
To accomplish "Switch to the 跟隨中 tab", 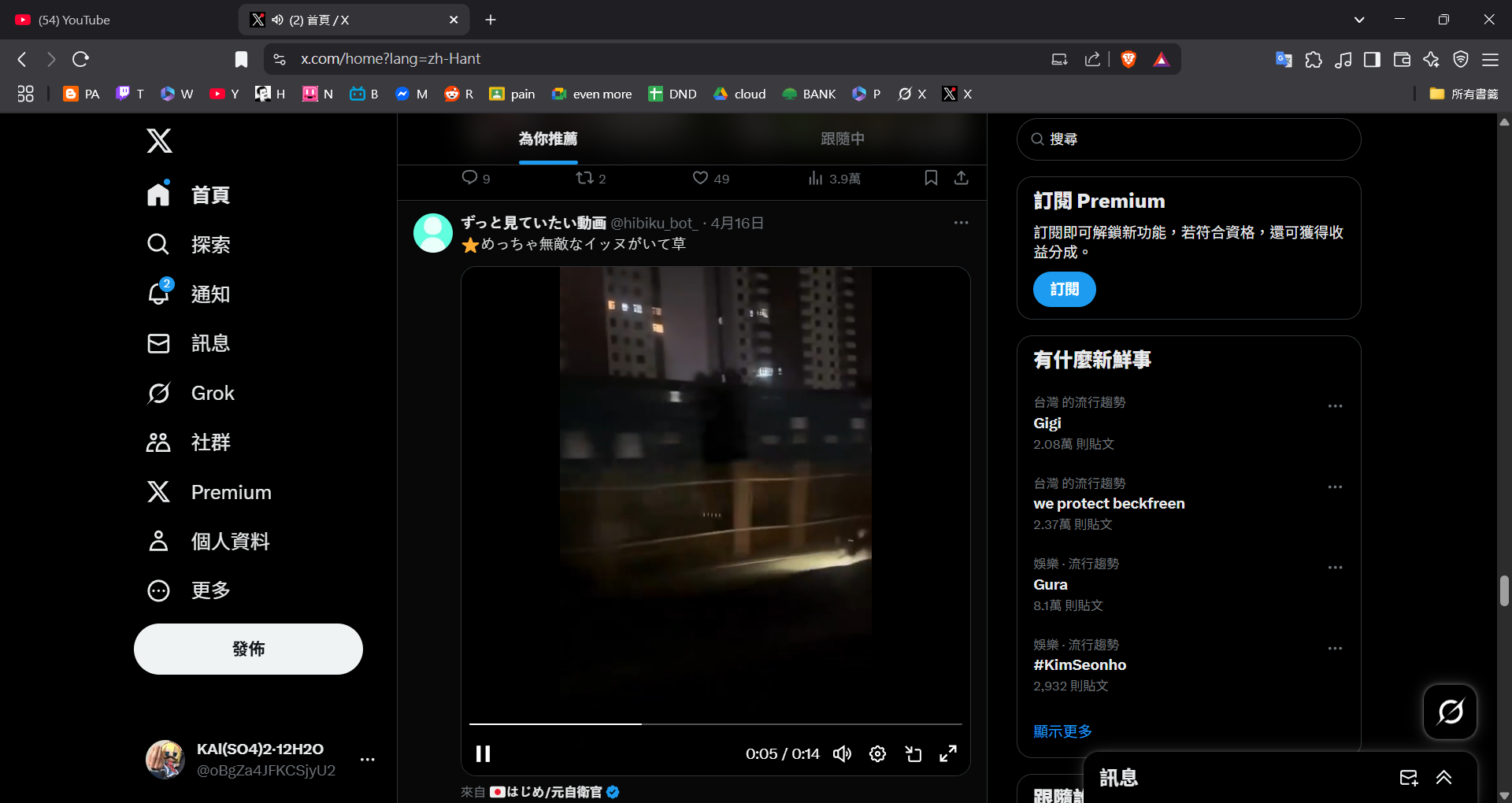I will (842, 139).
